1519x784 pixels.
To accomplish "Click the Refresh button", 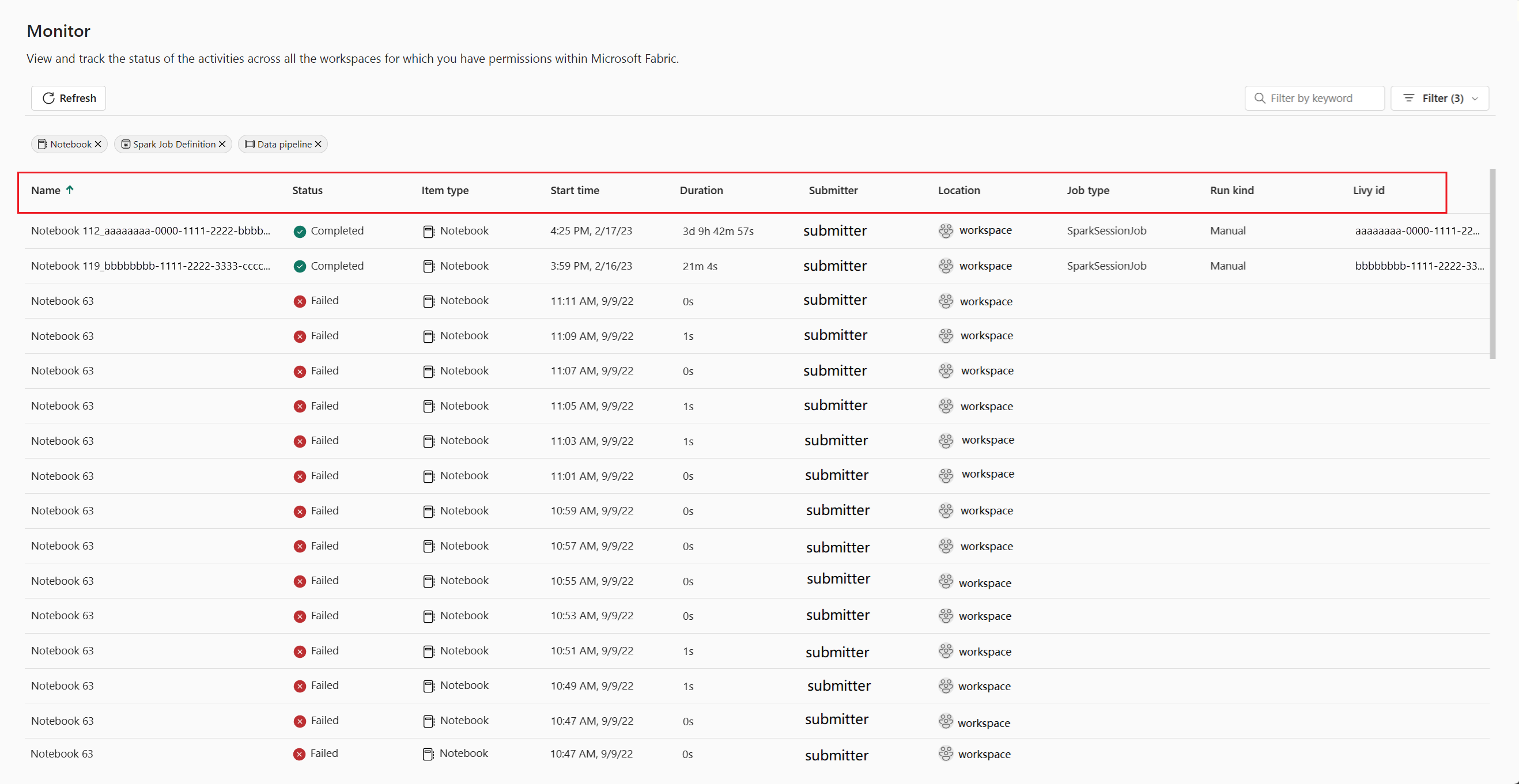I will click(69, 98).
